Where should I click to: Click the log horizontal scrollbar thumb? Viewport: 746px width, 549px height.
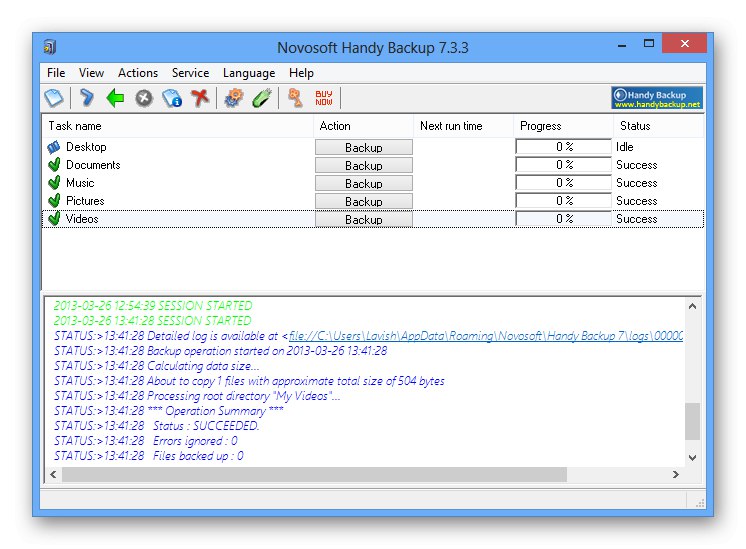[x=314, y=474]
